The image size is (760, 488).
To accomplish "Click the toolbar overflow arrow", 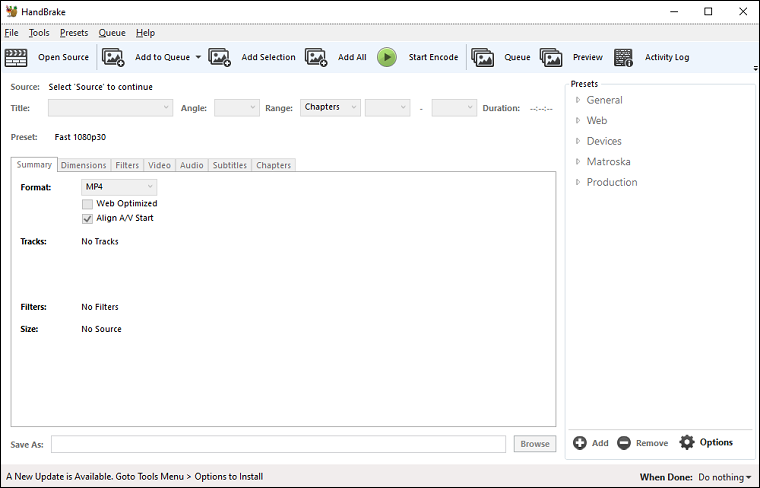I will click(756, 68).
